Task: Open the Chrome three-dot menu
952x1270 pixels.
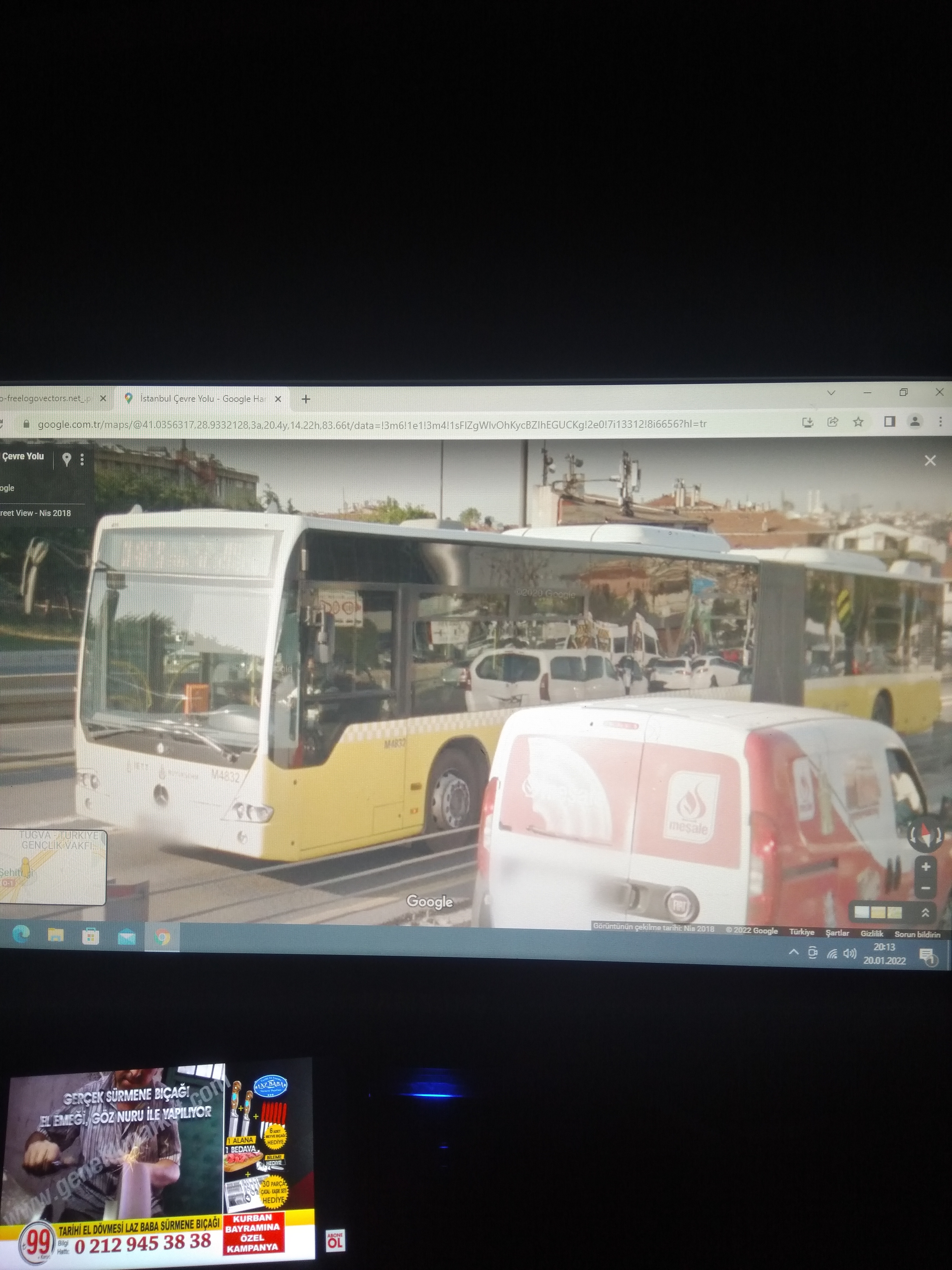Action: coord(940,421)
